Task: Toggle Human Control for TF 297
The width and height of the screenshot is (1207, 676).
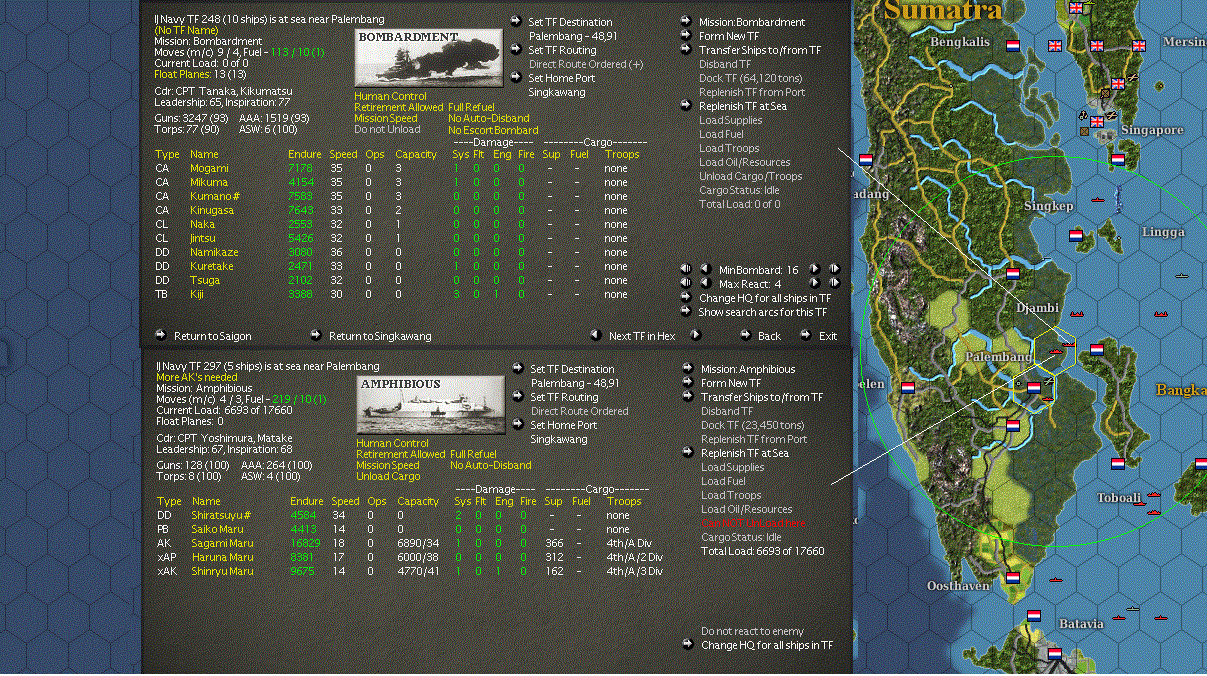Action: [392, 443]
